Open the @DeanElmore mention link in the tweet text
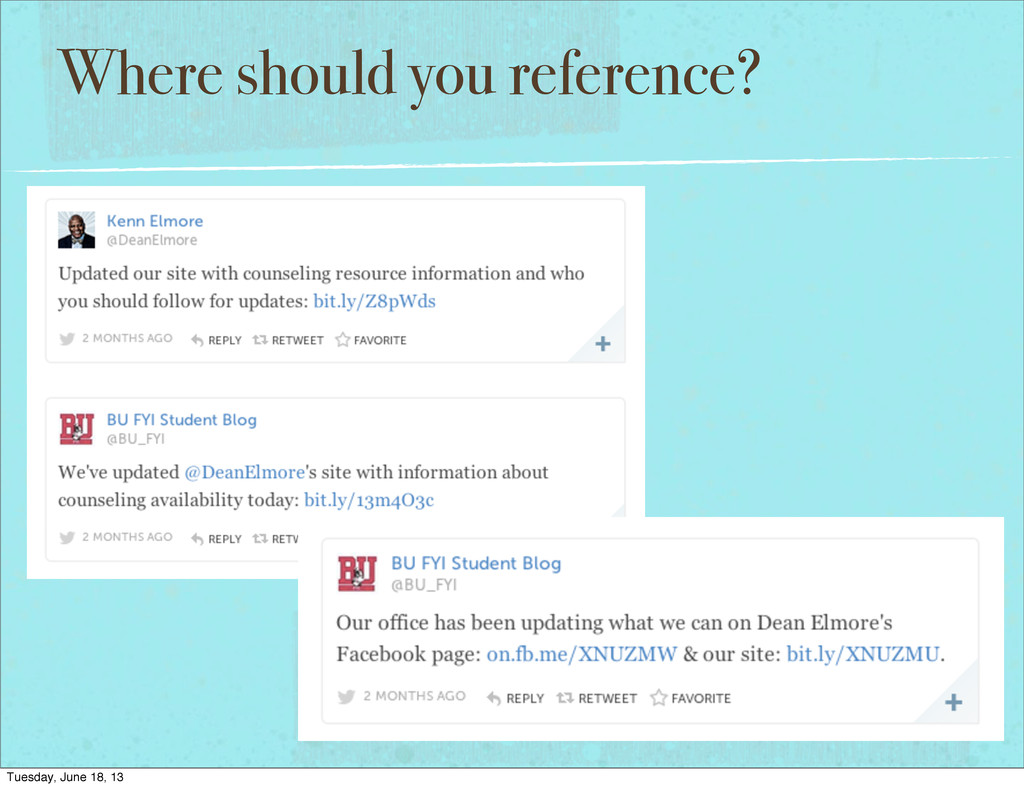This screenshot has height=788, width=1024. pos(245,472)
